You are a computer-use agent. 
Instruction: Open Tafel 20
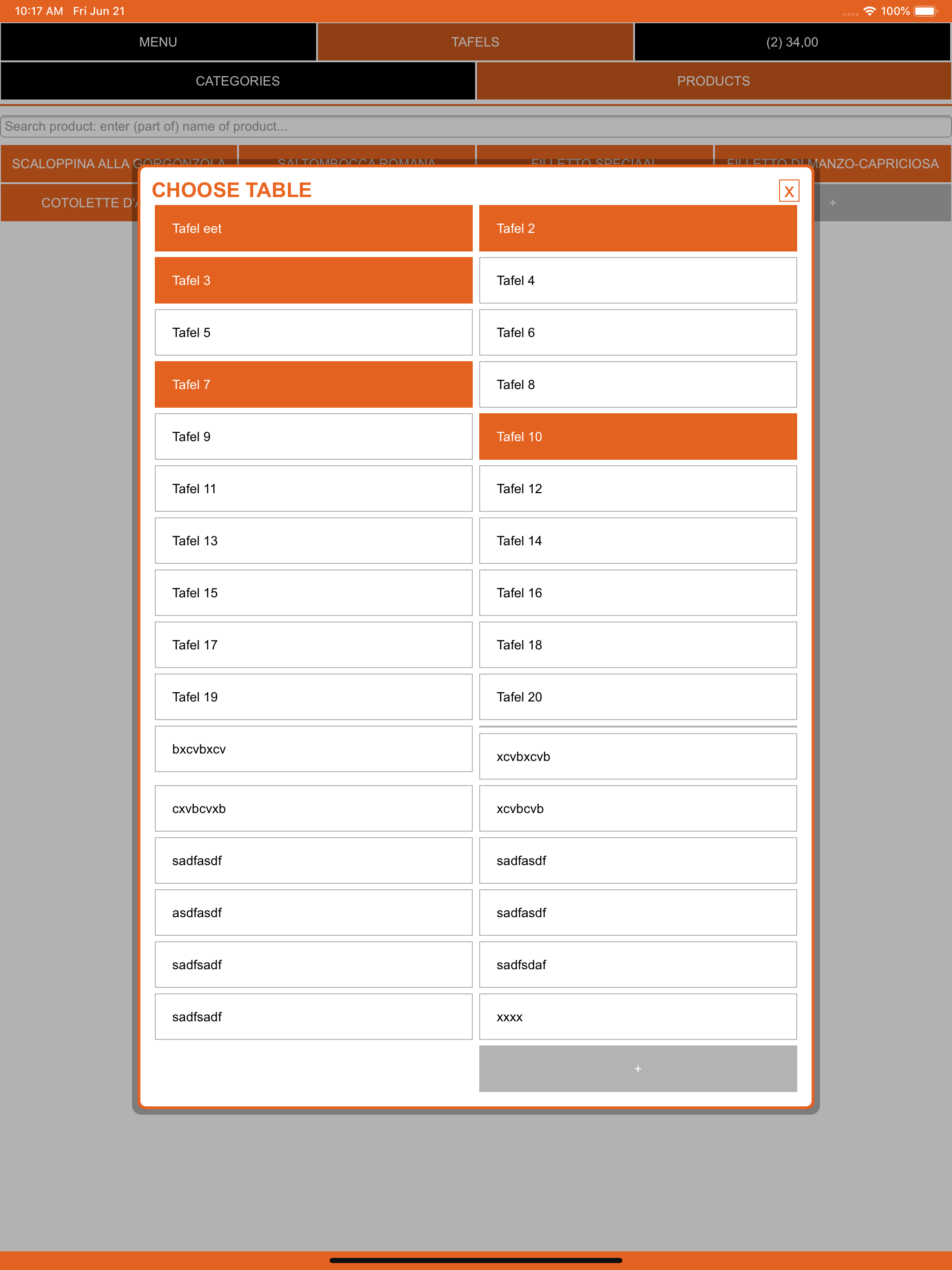coord(638,697)
